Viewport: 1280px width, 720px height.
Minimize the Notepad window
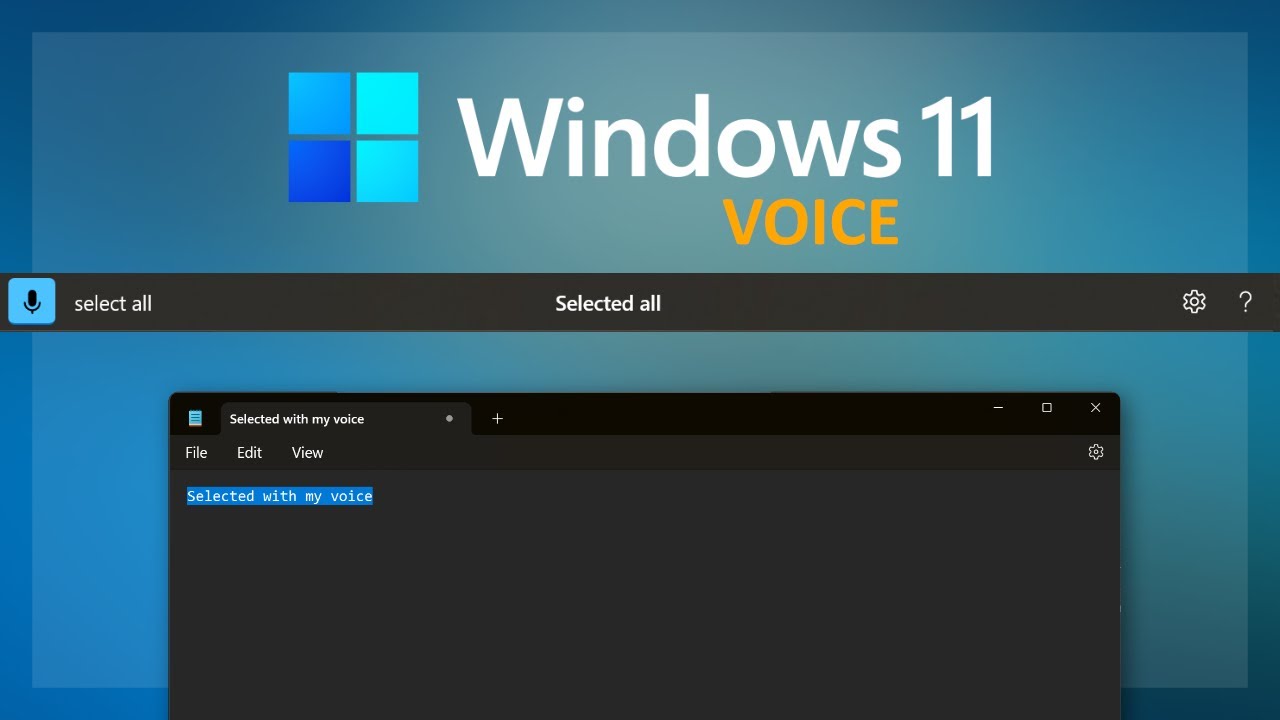(x=998, y=408)
